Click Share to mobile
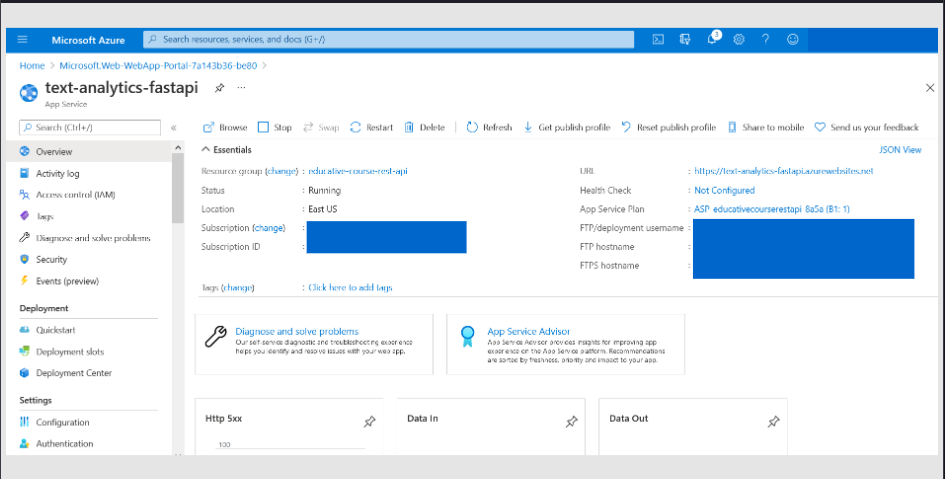 [766, 127]
